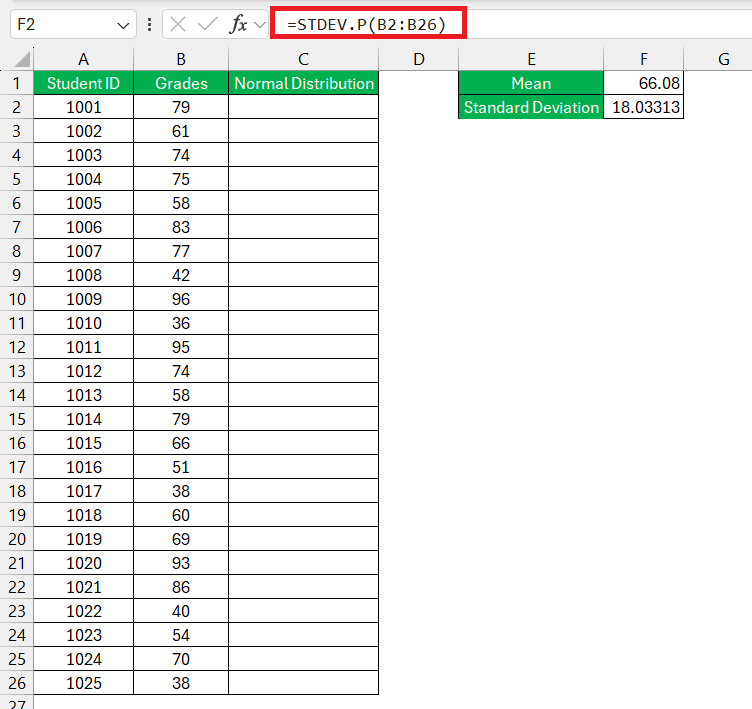Click Student ID 1022 cell
752x709 pixels.
pos(83,611)
